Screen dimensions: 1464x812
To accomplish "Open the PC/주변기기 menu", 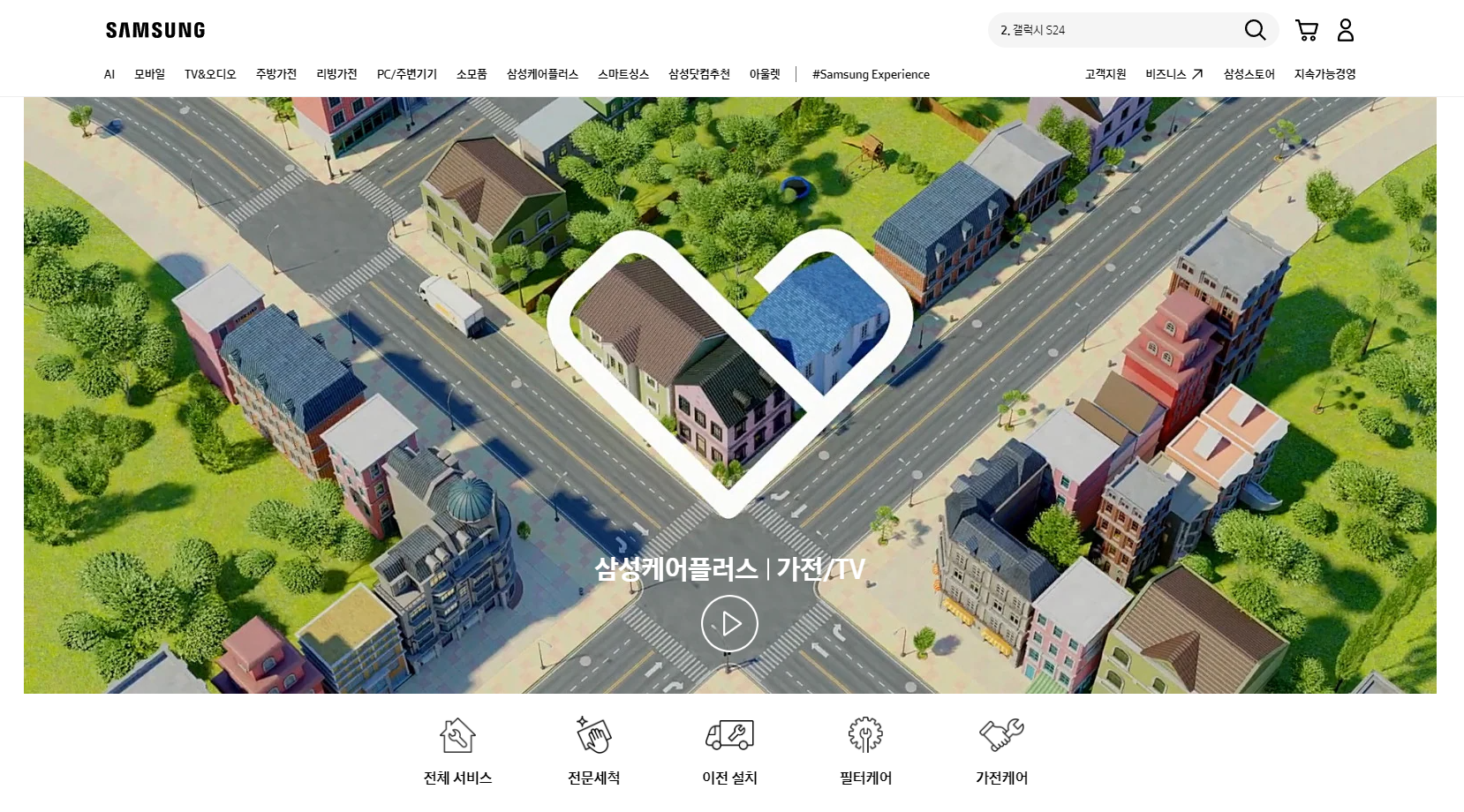I will point(407,74).
